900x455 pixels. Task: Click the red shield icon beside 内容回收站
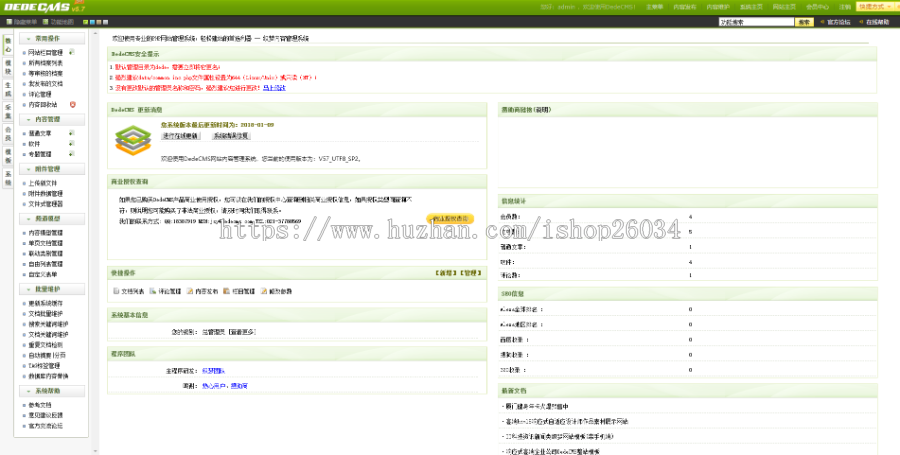point(72,104)
